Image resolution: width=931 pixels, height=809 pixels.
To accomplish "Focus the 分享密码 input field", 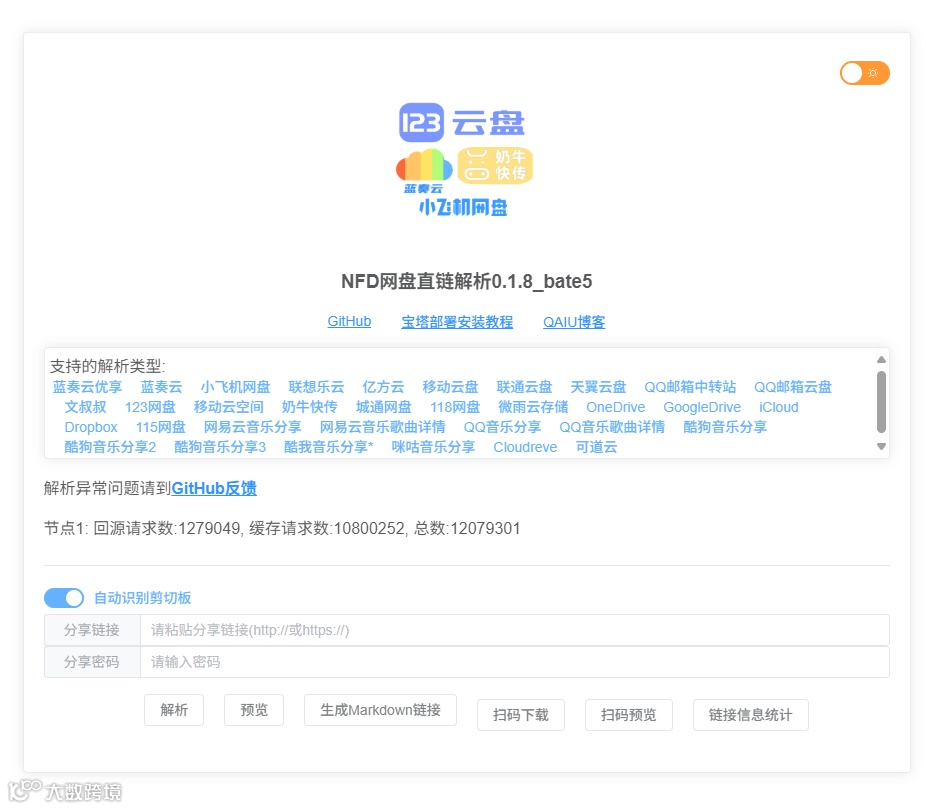I will click(x=515, y=662).
